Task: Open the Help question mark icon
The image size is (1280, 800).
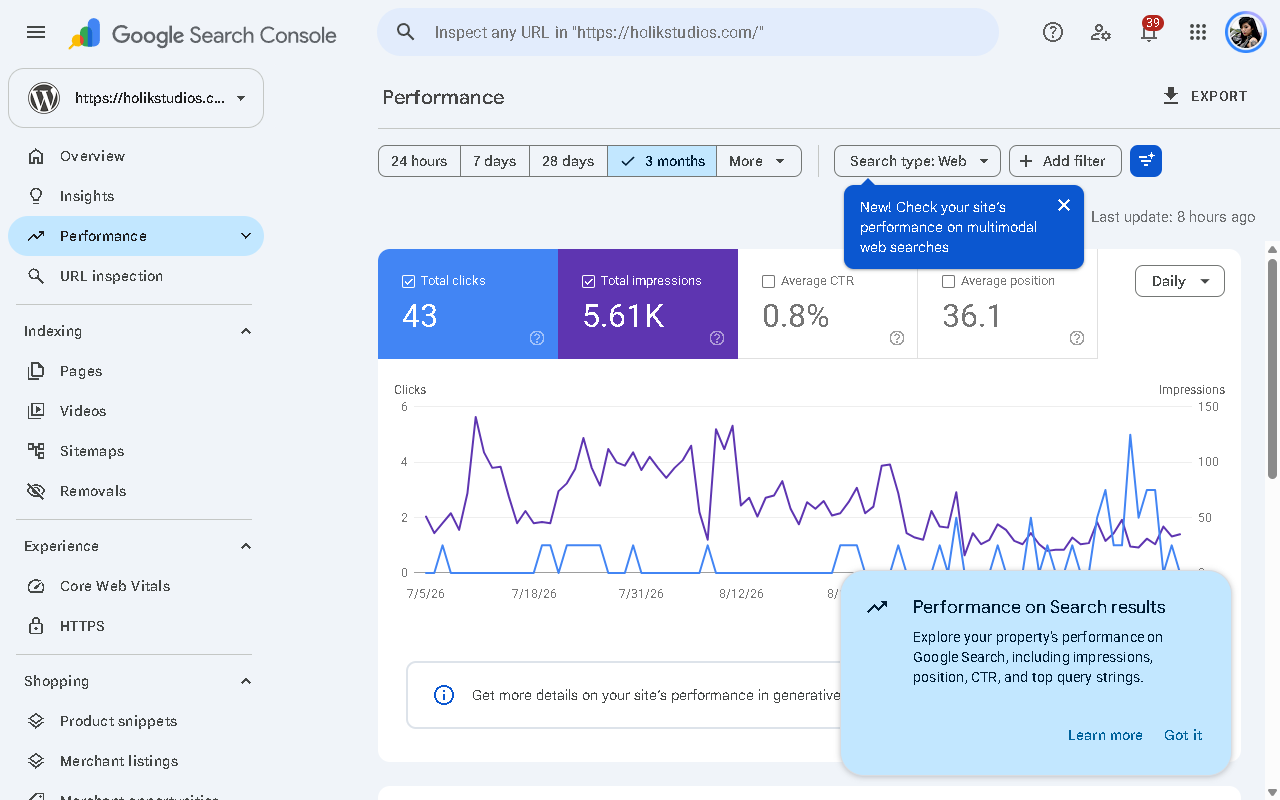Action: click(1053, 32)
